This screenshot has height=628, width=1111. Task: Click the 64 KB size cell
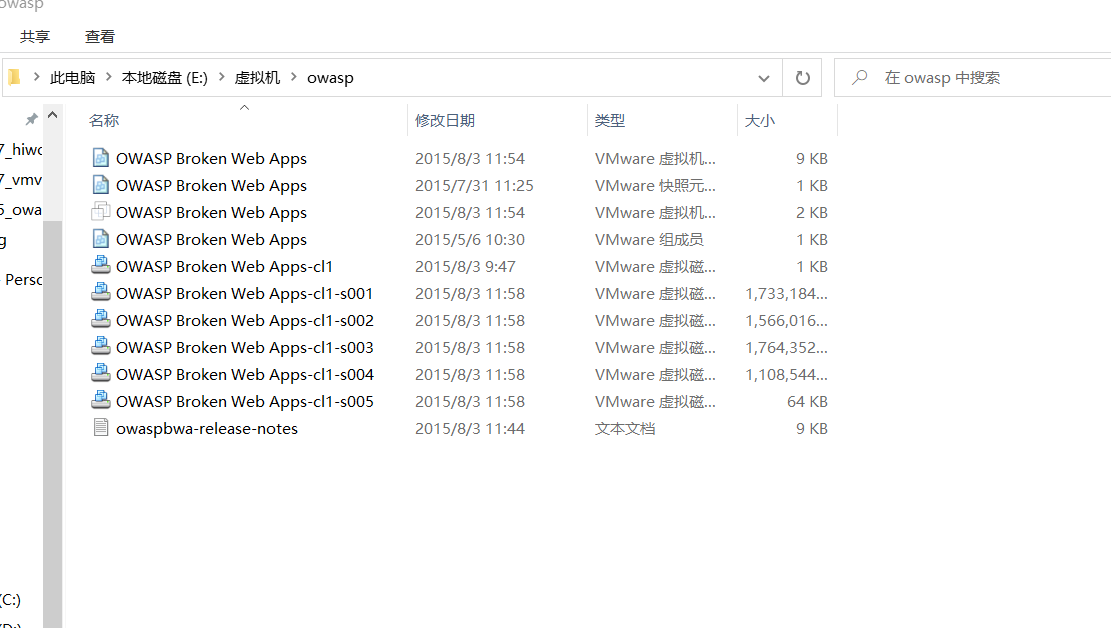(807, 401)
